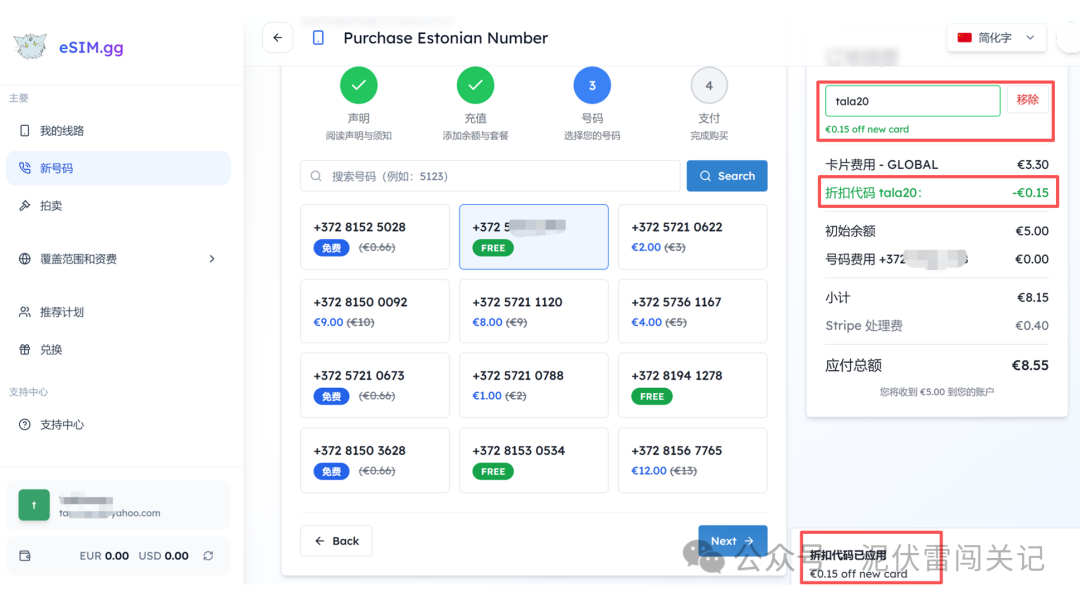The height and width of the screenshot is (602, 1080).
Task: Click the magnifier icon in search field
Action: 316,176
